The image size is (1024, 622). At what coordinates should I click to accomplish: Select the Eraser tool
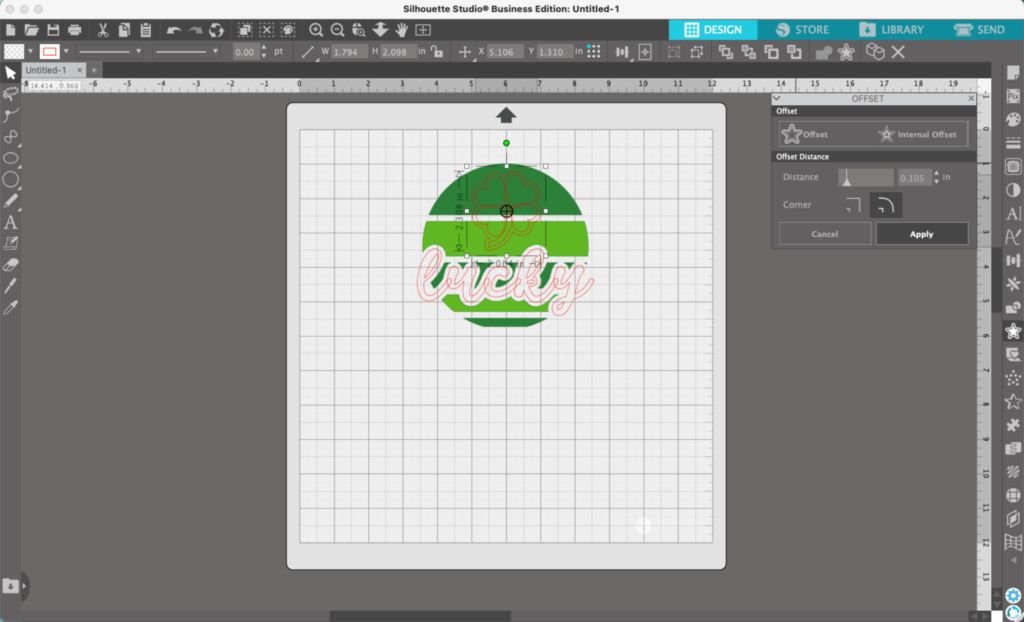(10, 265)
